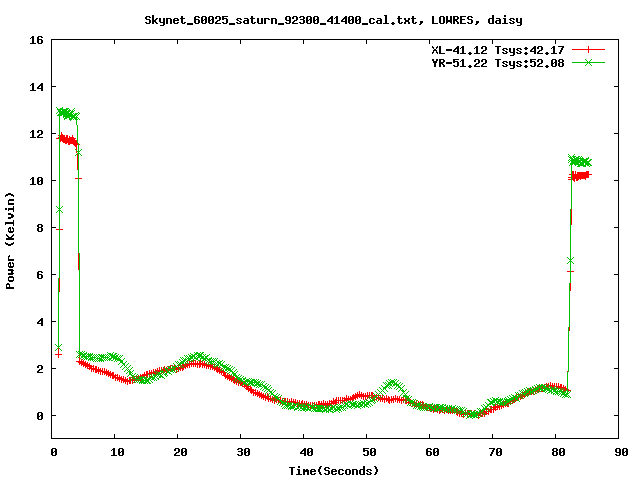This screenshot has height=480, width=640.
Task: Click the x-axis tick label 70
Action: click(x=496, y=452)
